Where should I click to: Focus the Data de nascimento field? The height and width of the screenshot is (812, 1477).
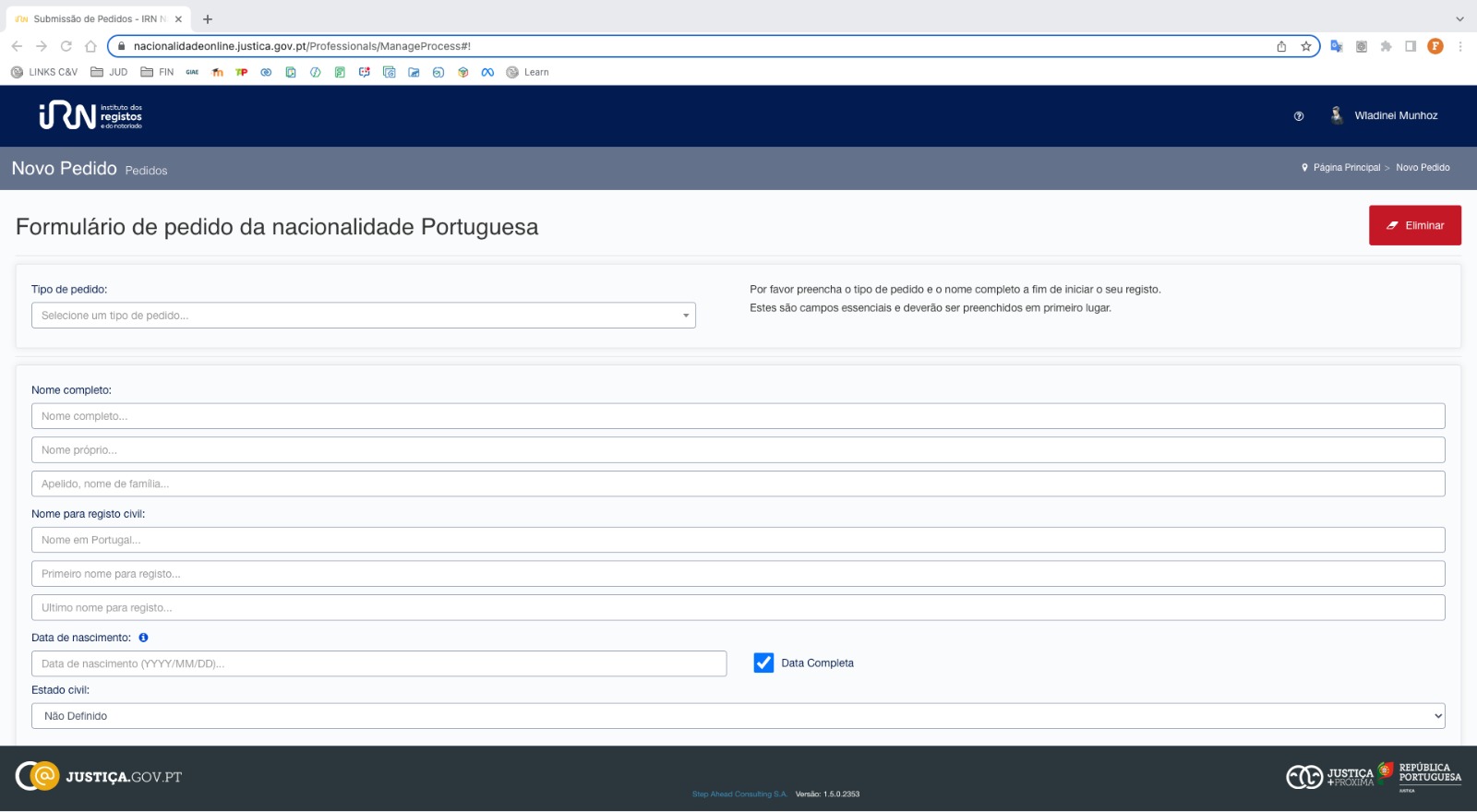tap(378, 663)
